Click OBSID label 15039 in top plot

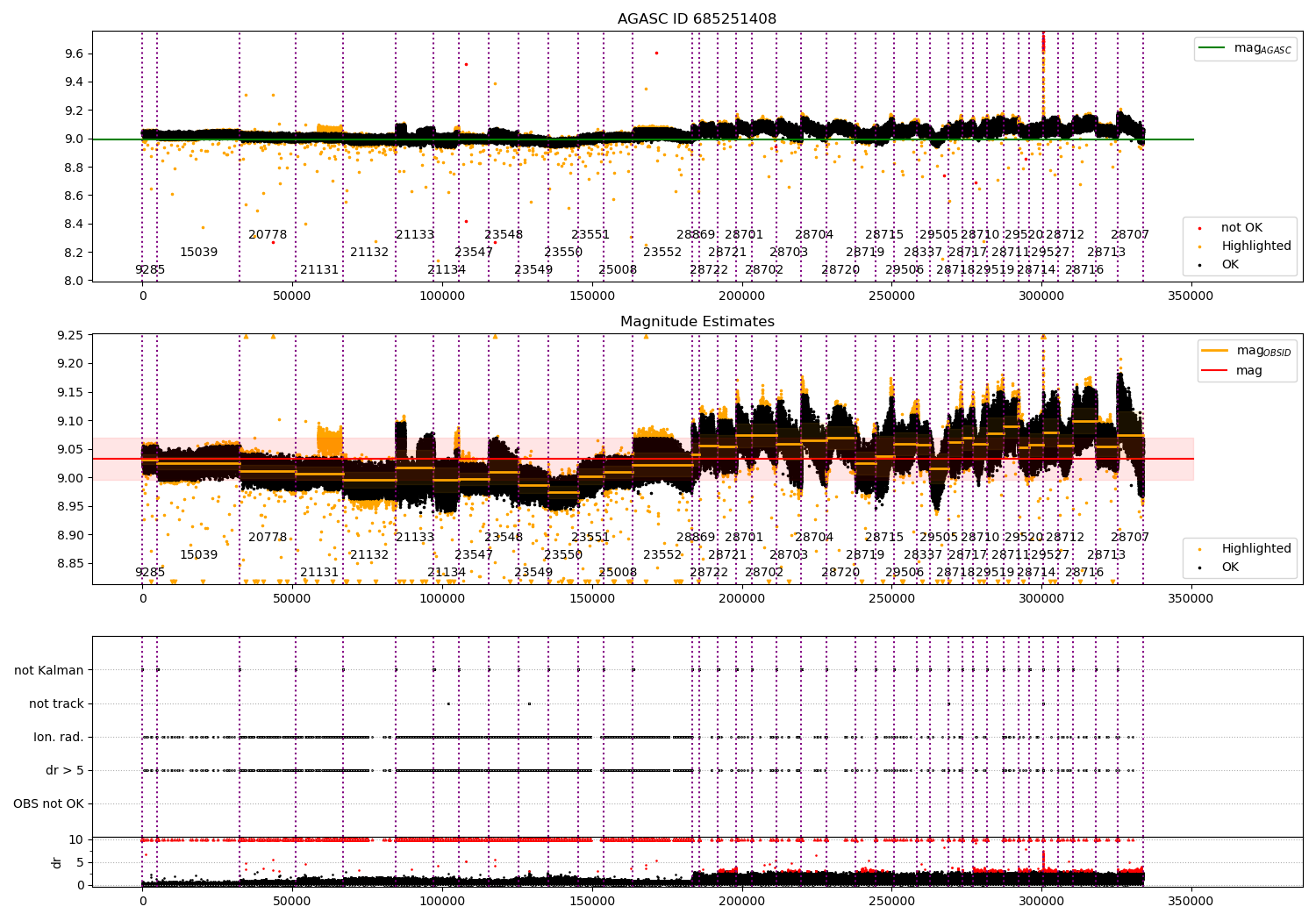click(199, 253)
